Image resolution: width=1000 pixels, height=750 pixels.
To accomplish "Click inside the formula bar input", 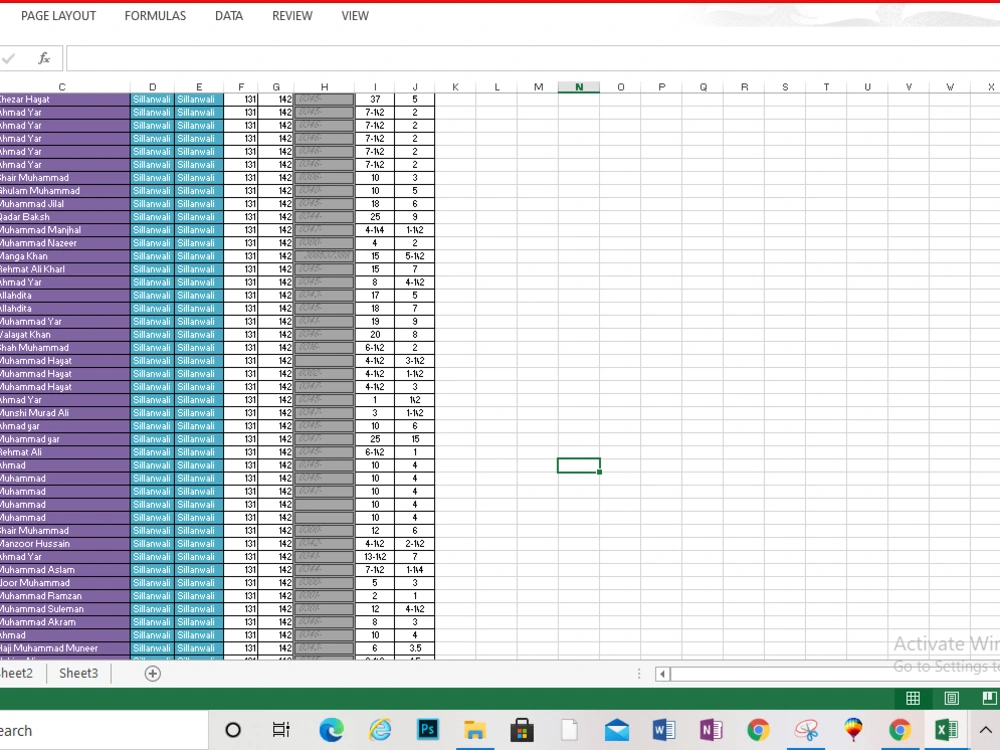I will [533, 59].
